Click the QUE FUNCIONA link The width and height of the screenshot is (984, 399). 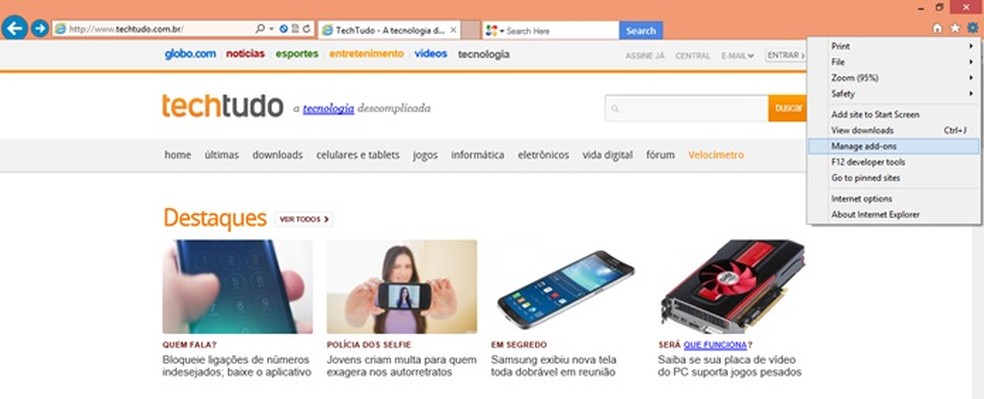point(715,345)
